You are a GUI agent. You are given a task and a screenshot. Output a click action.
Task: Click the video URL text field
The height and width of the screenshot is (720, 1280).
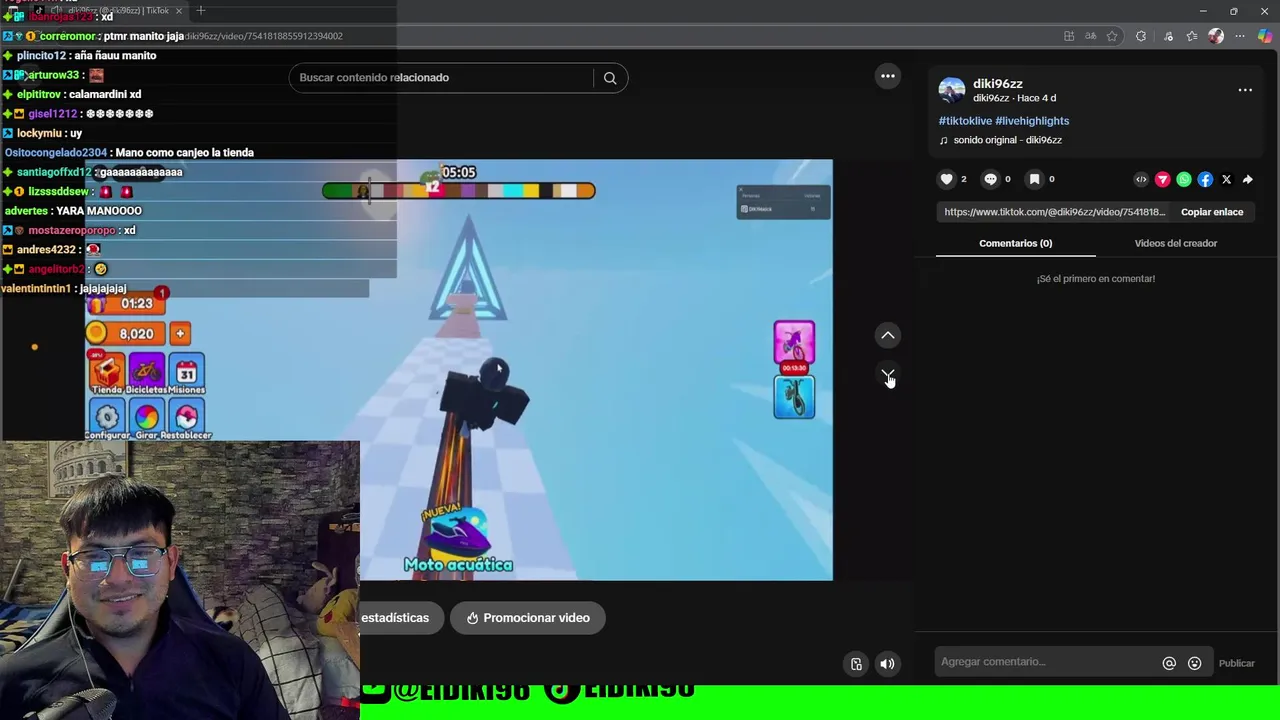tap(1054, 212)
